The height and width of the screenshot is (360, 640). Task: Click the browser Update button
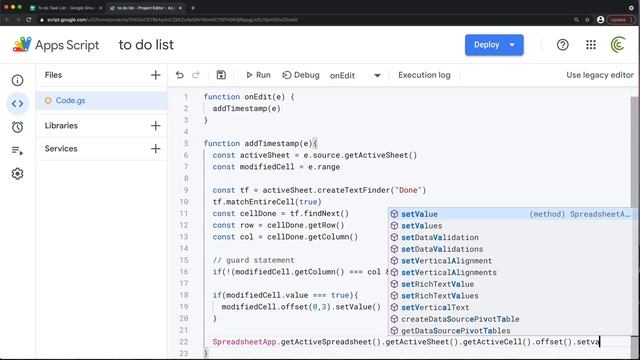(x=621, y=20)
